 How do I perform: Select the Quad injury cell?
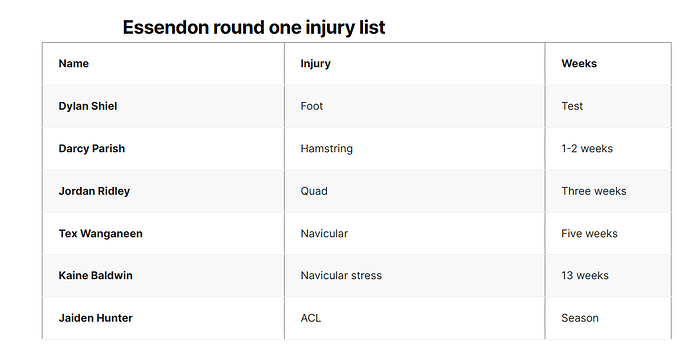coord(415,191)
